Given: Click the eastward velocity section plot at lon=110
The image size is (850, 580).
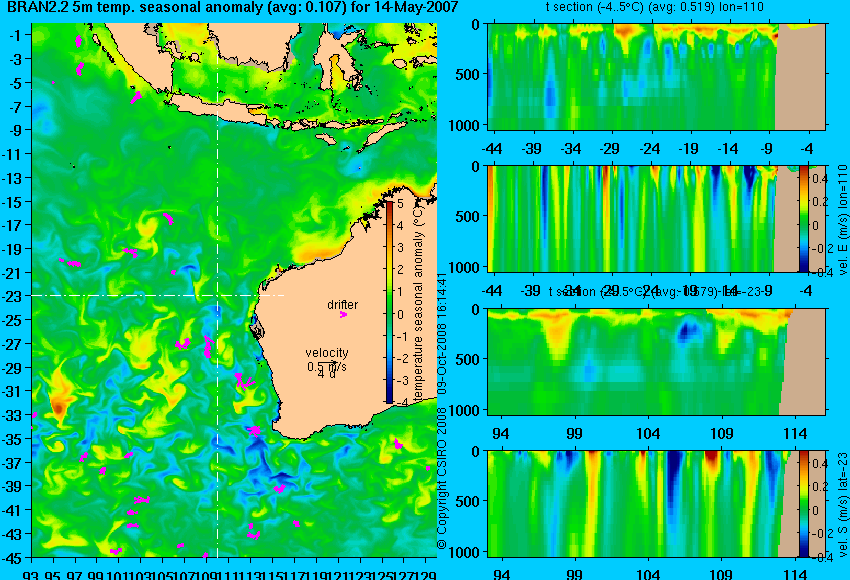Looking at the screenshot, I should [657, 218].
